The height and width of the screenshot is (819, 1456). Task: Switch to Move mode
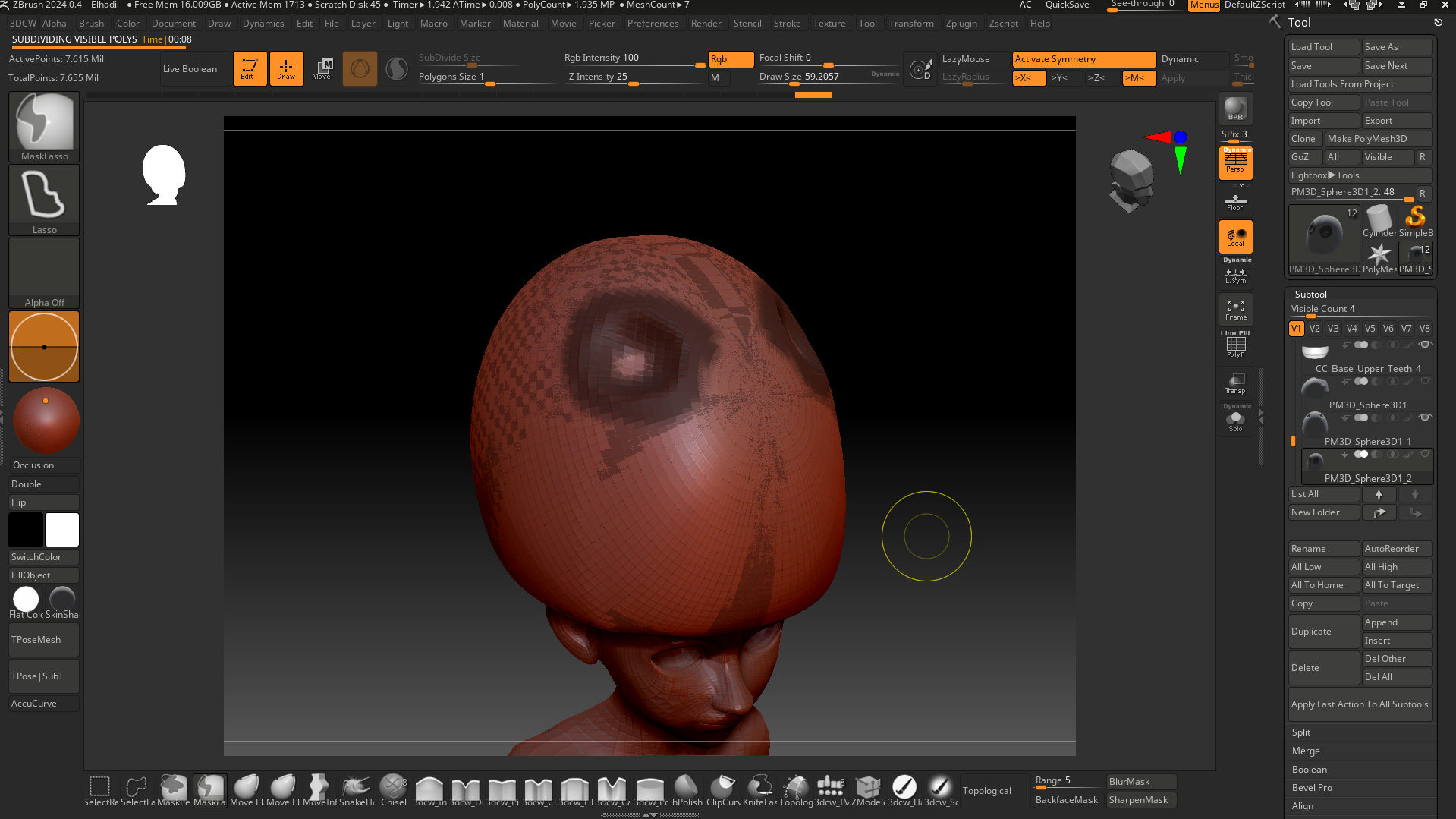[322, 68]
